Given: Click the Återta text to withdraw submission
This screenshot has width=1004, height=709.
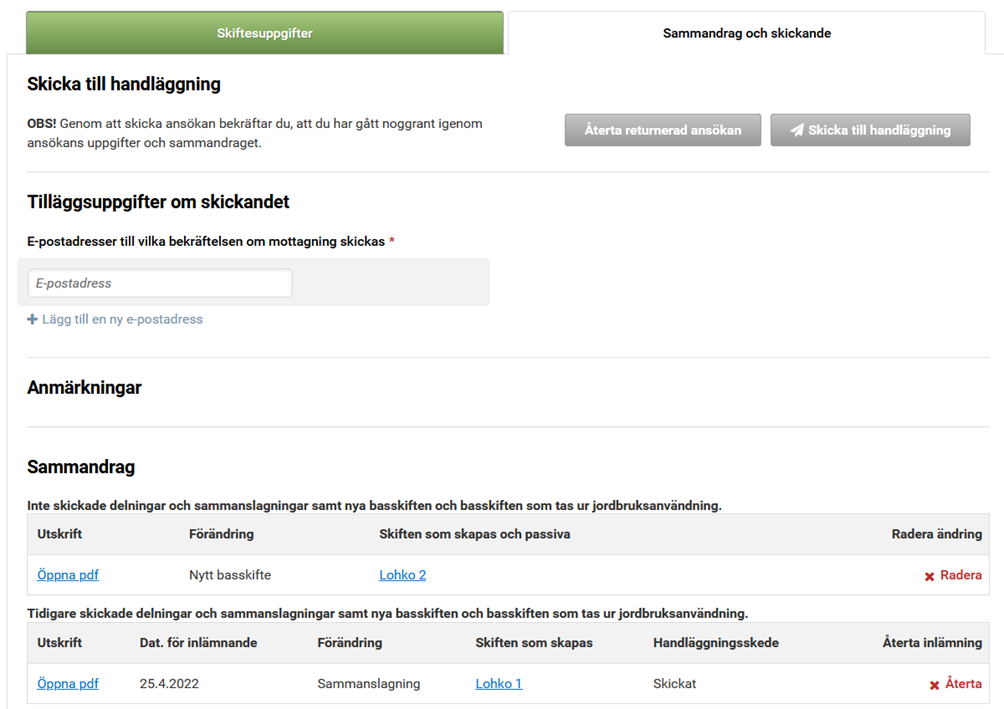Looking at the screenshot, I should pos(963,684).
